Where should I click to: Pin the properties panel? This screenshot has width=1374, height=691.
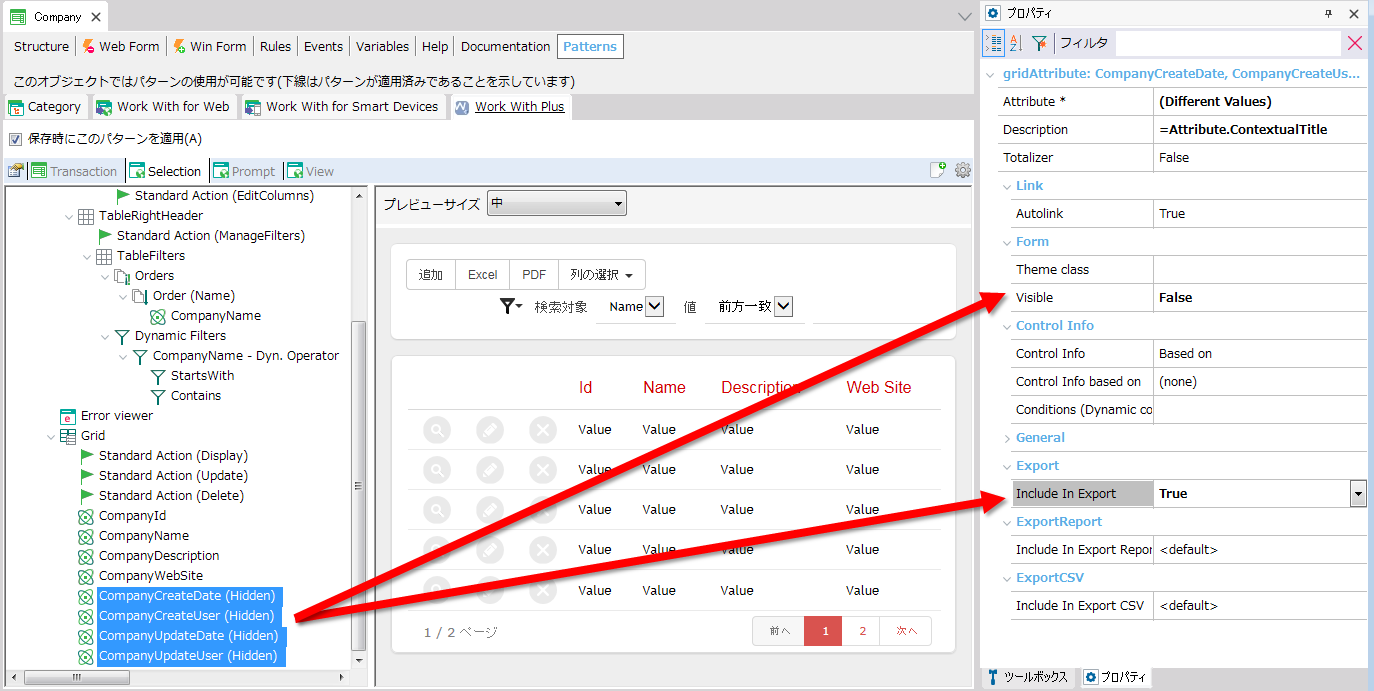click(x=1329, y=13)
